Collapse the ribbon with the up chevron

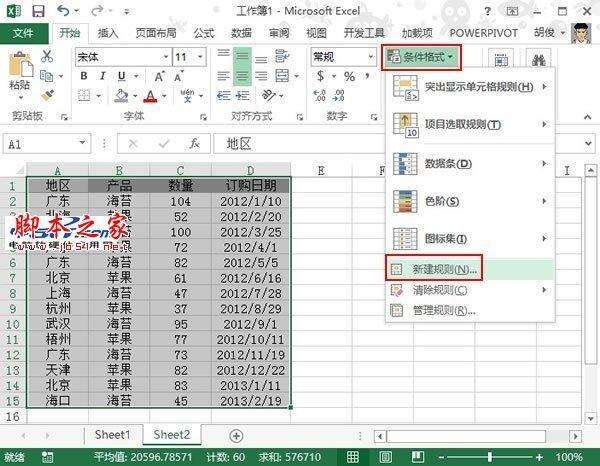click(x=587, y=117)
